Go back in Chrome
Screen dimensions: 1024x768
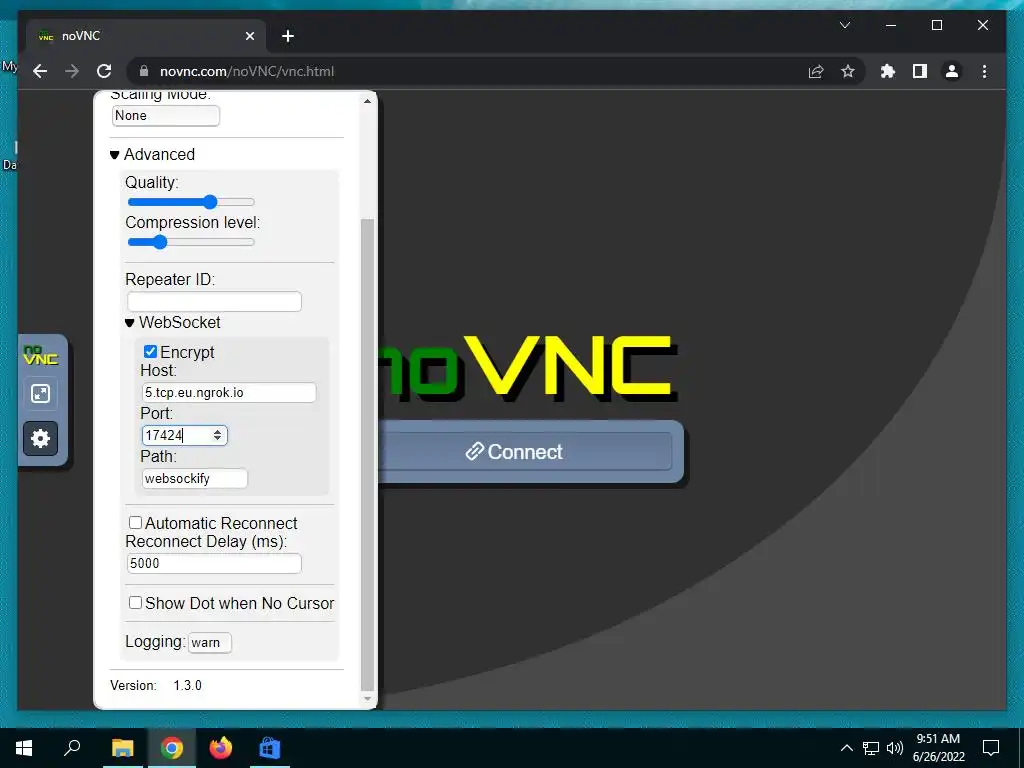40,71
